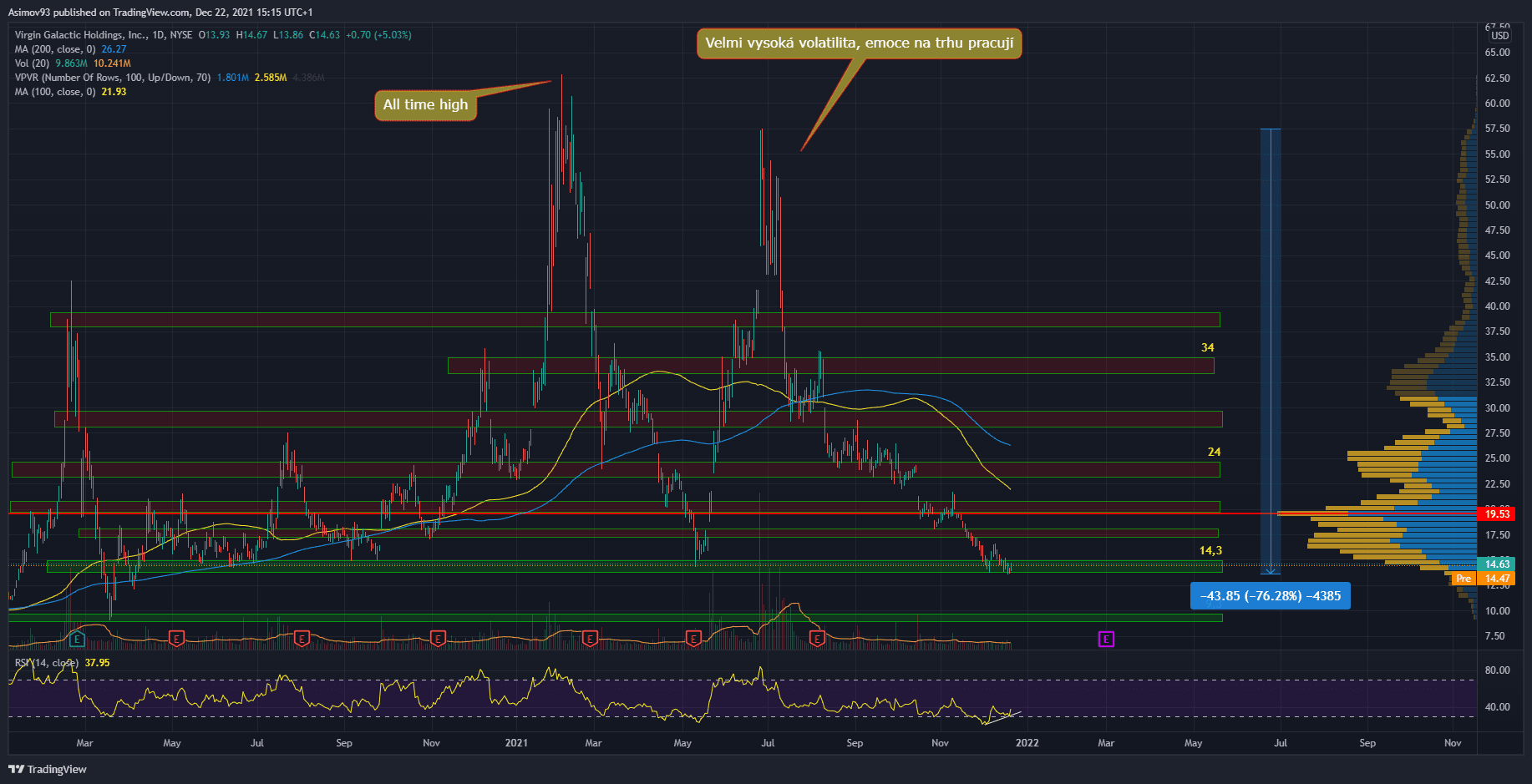Click the red earnings marker near August 2021
The height and width of the screenshot is (784, 1532).
tap(817, 639)
